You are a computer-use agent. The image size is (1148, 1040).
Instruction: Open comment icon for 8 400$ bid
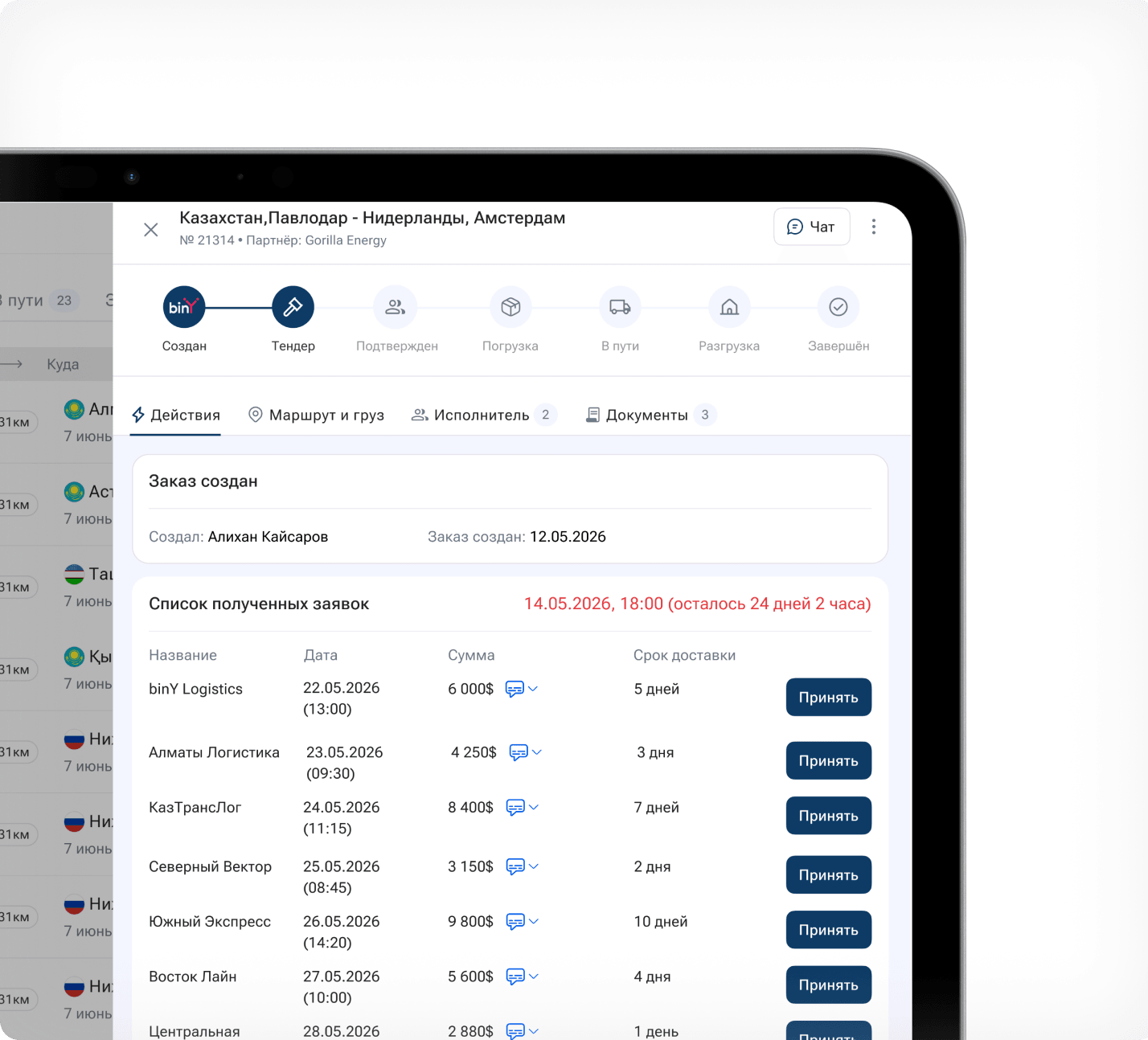(515, 807)
